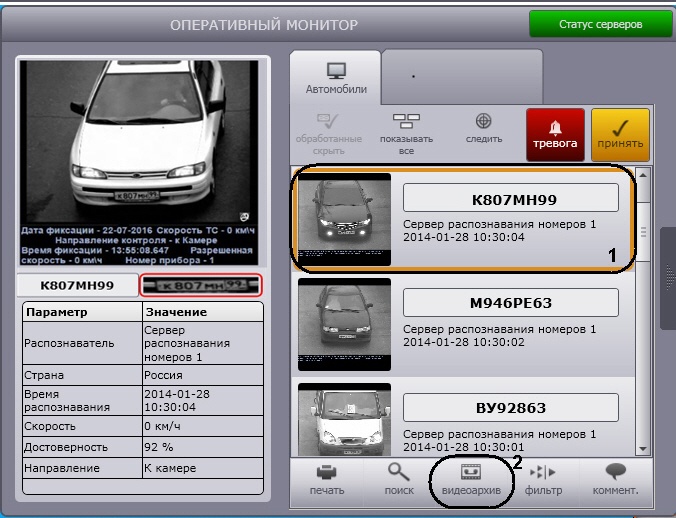Click the green 'Статус серверов' button

[x=601, y=24]
